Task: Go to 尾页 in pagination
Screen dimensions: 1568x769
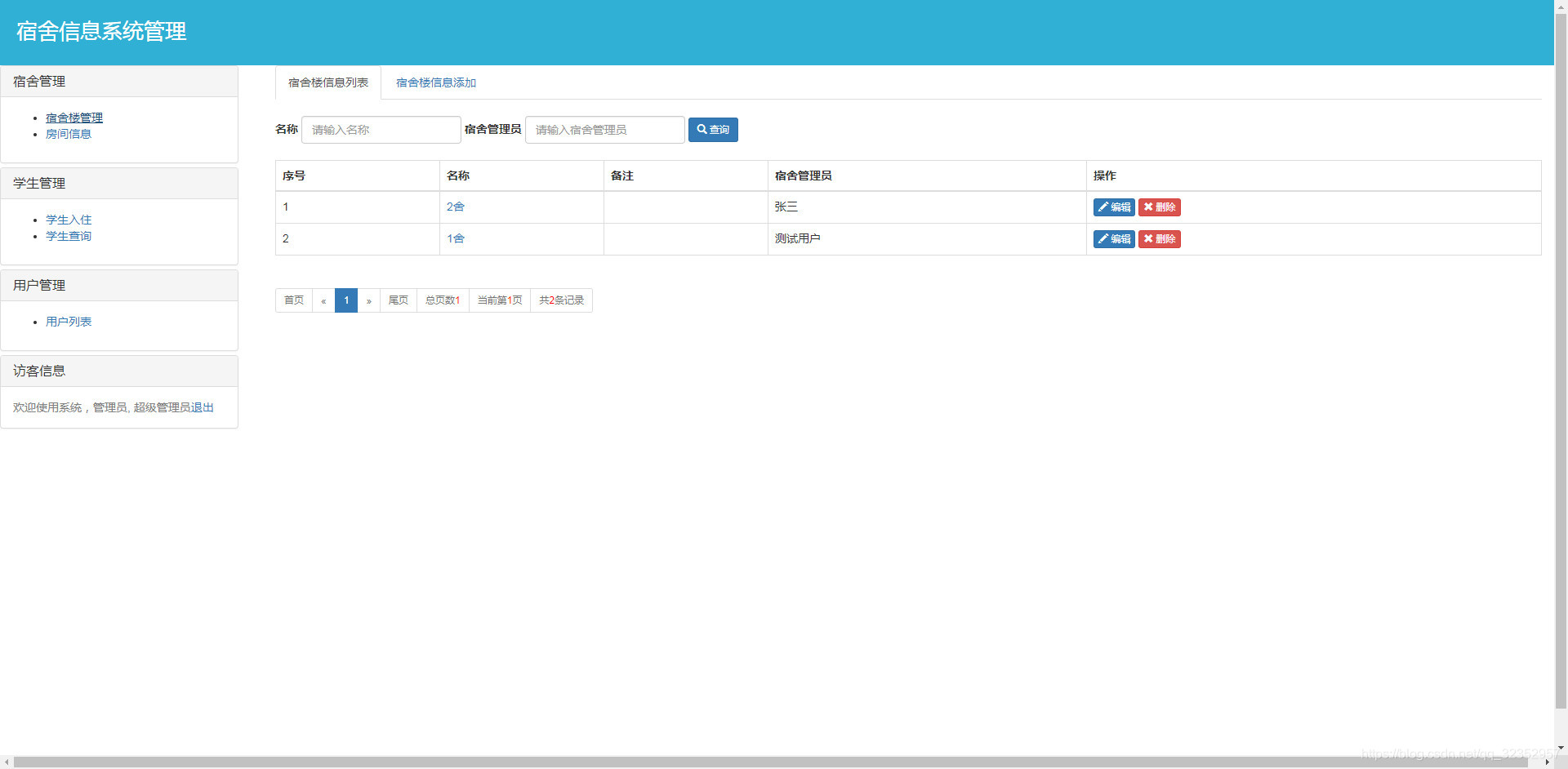Action: click(x=399, y=300)
